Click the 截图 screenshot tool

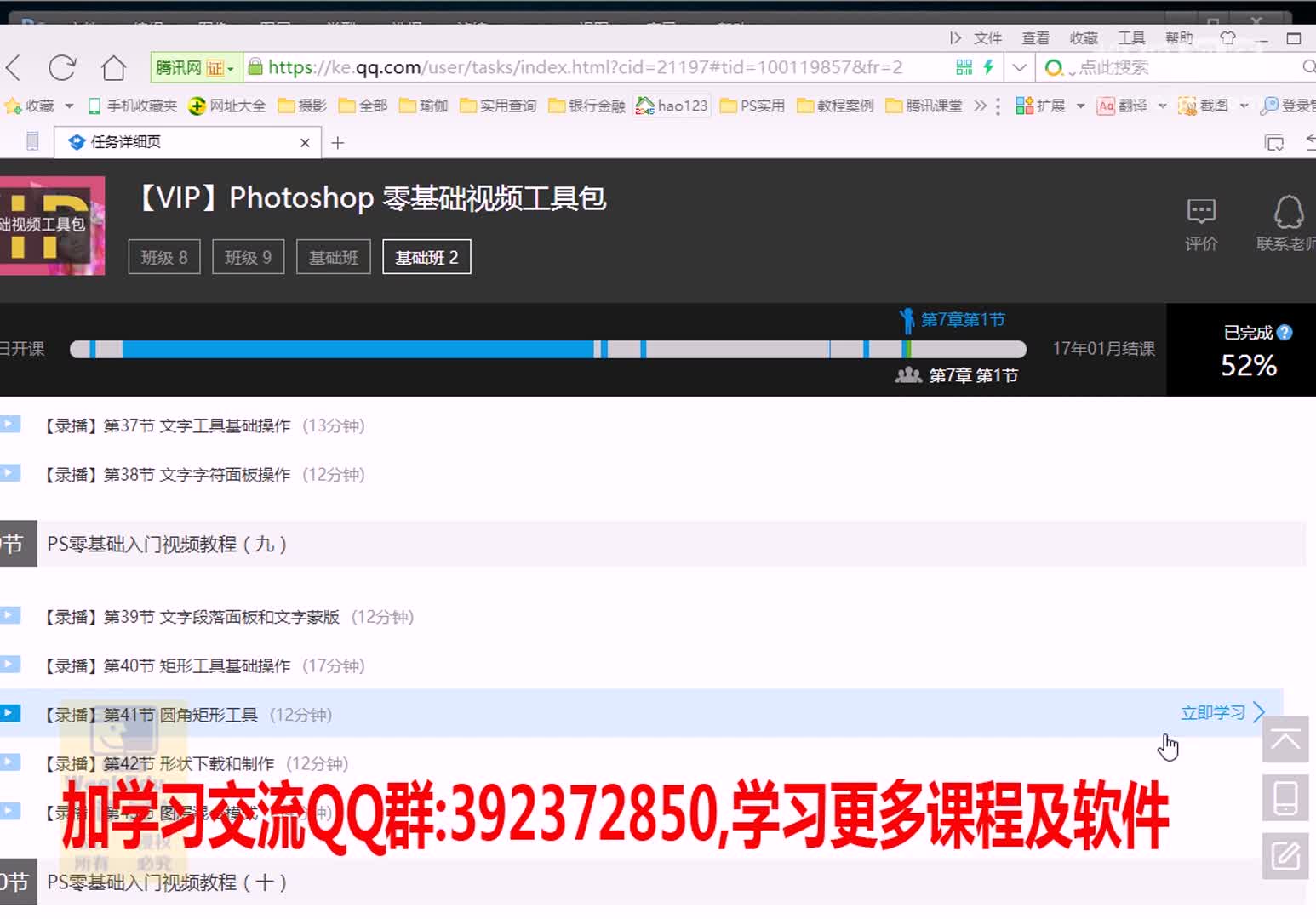(x=1204, y=106)
